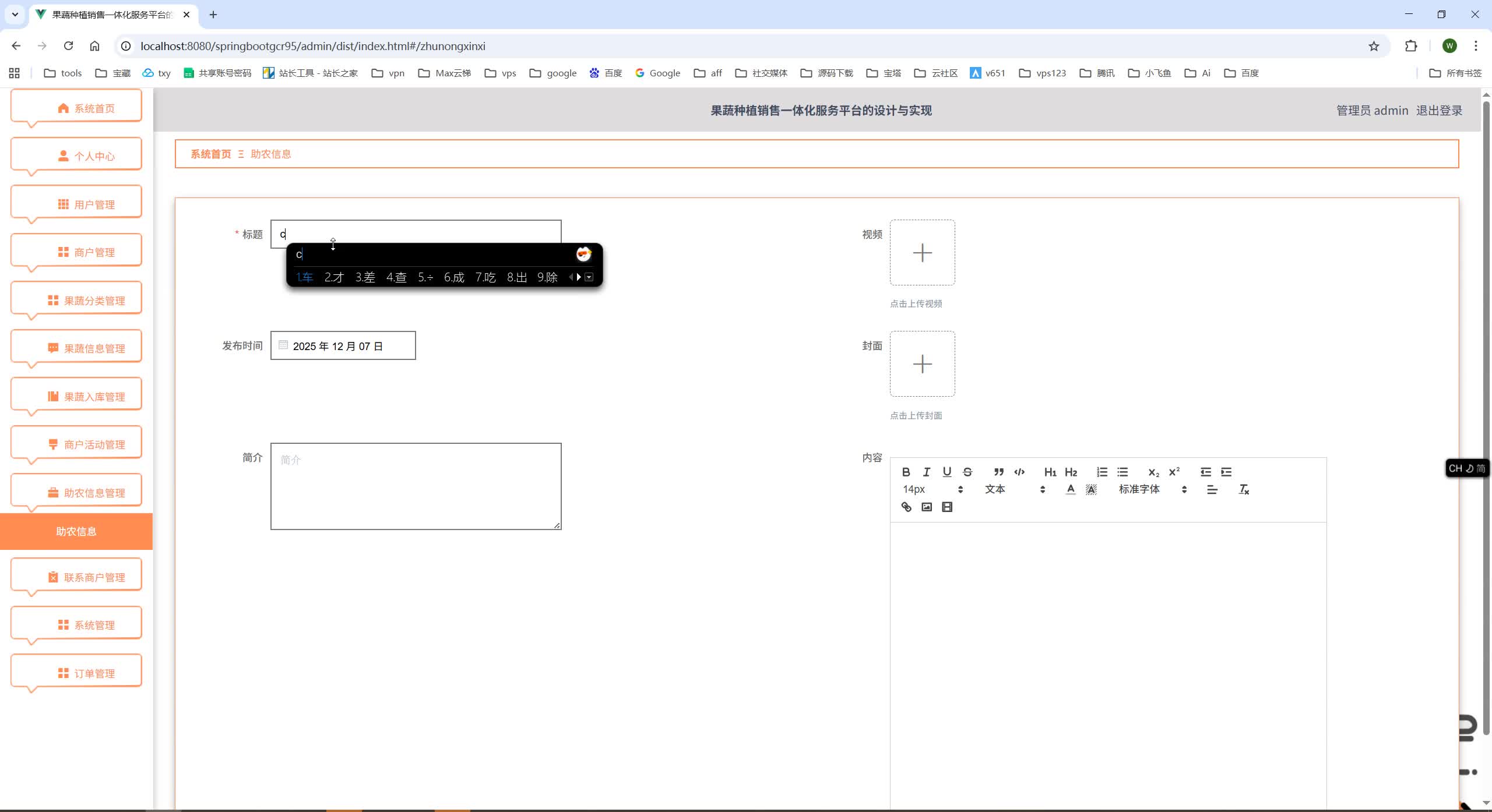Insert a hyperlink using the link icon
This screenshot has width=1492, height=812.
click(906, 507)
